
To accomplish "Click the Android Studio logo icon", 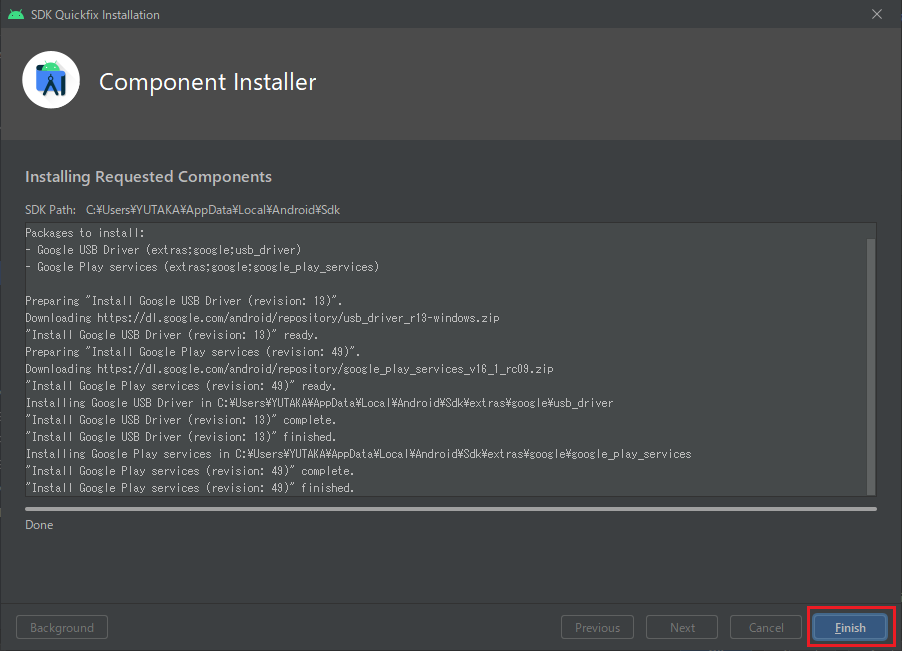I will click(51, 80).
